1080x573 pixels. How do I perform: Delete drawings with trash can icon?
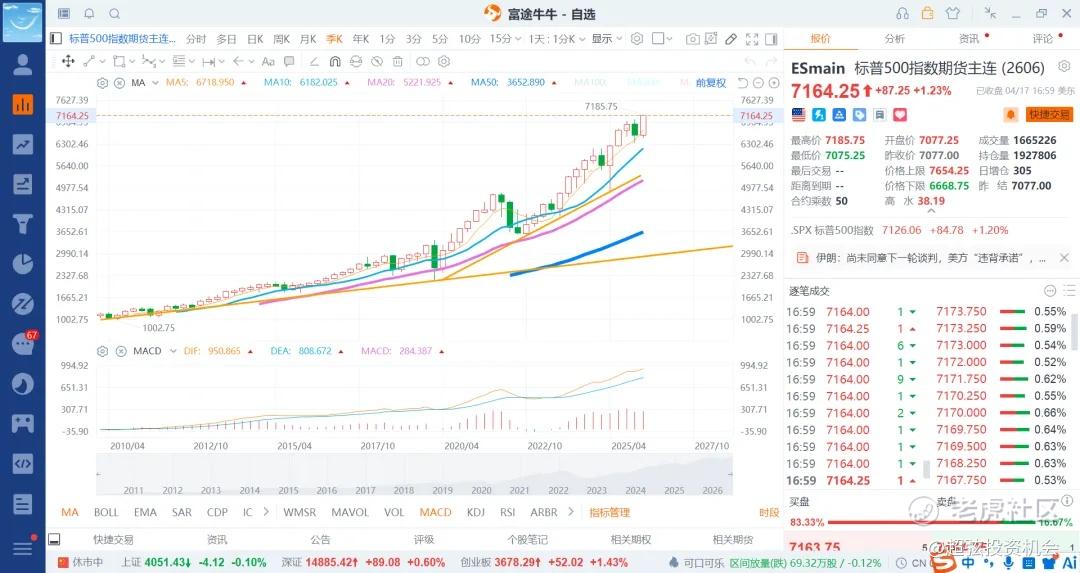(x=397, y=61)
